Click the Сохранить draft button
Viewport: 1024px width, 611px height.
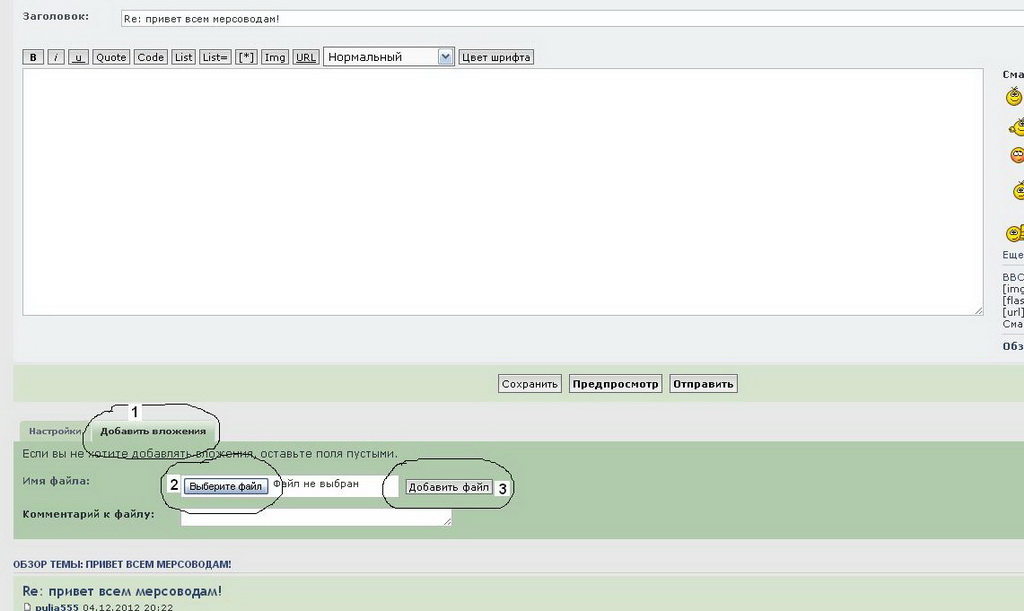pyautogui.click(x=530, y=384)
